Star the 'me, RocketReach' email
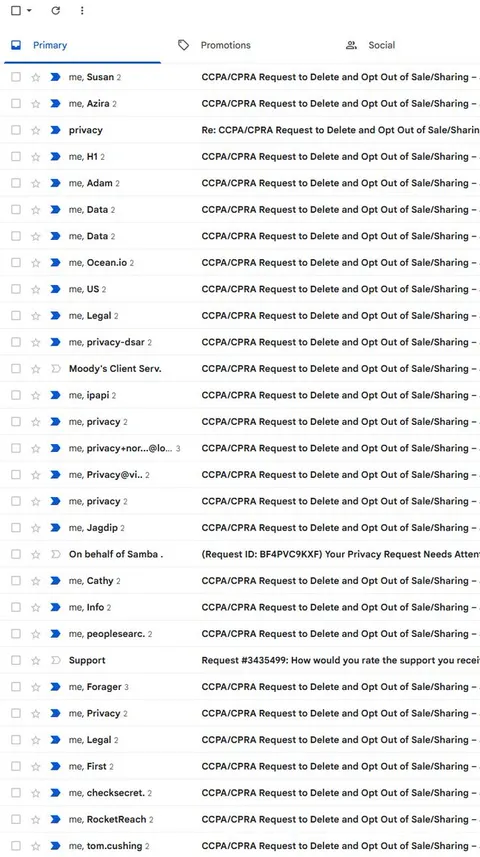The height and width of the screenshot is (857, 480). tap(36, 819)
